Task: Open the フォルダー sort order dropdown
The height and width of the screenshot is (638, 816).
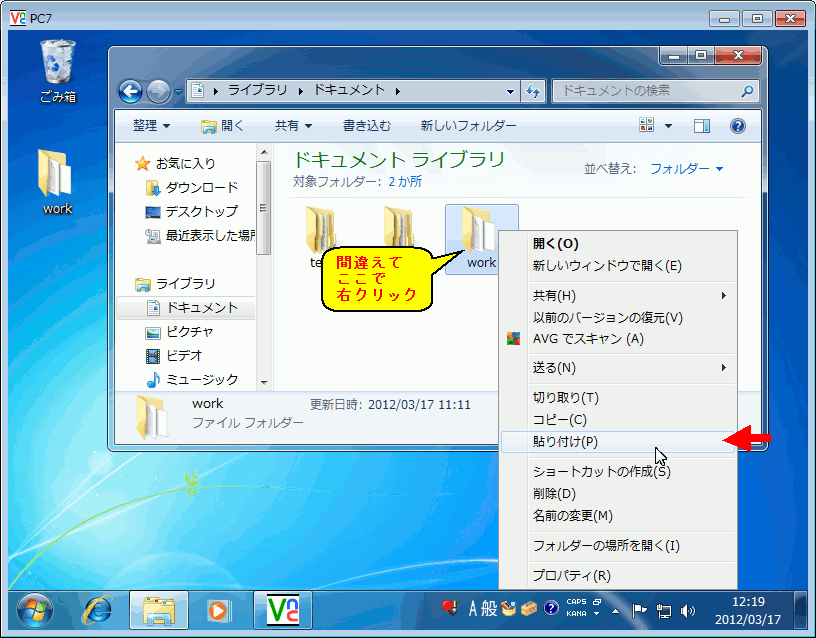Action: [686, 169]
